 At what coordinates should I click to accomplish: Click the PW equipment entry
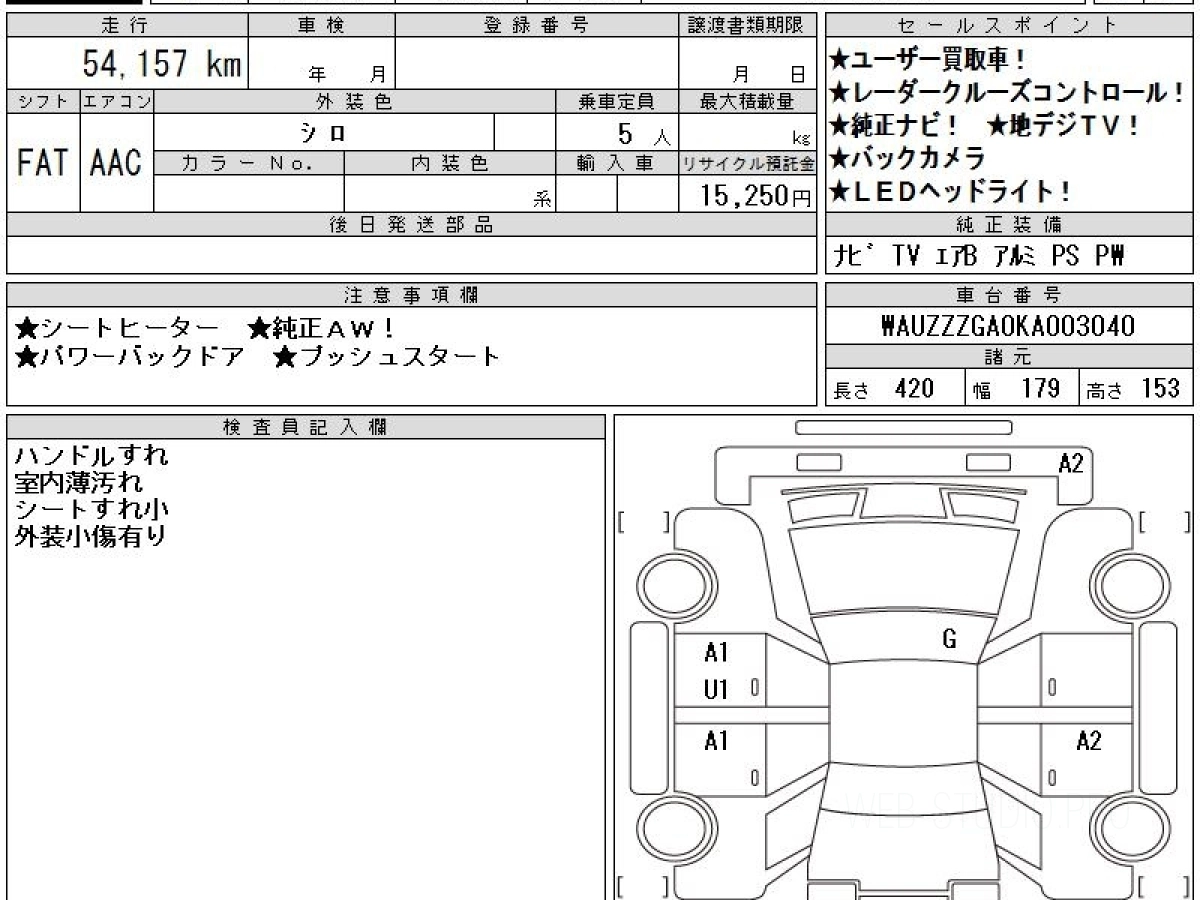tap(1110, 256)
